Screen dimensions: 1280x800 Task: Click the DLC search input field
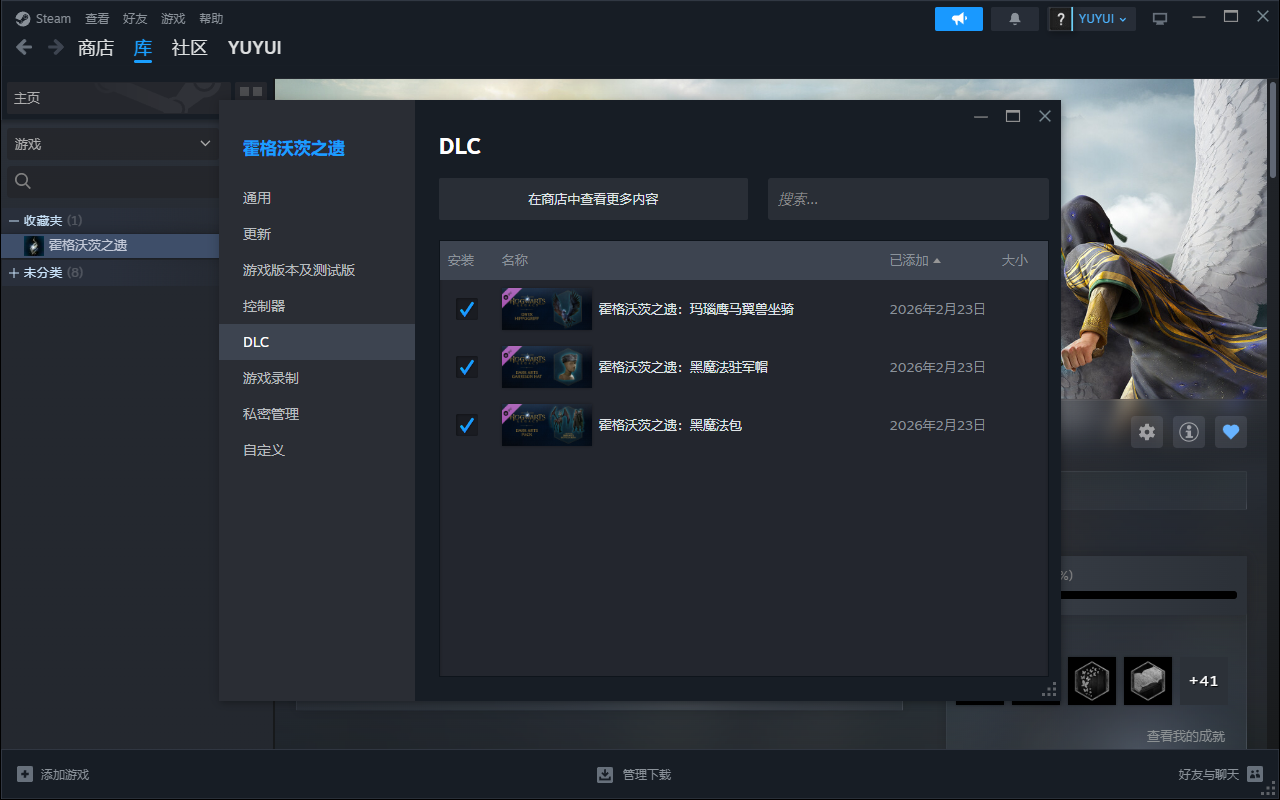pos(907,199)
